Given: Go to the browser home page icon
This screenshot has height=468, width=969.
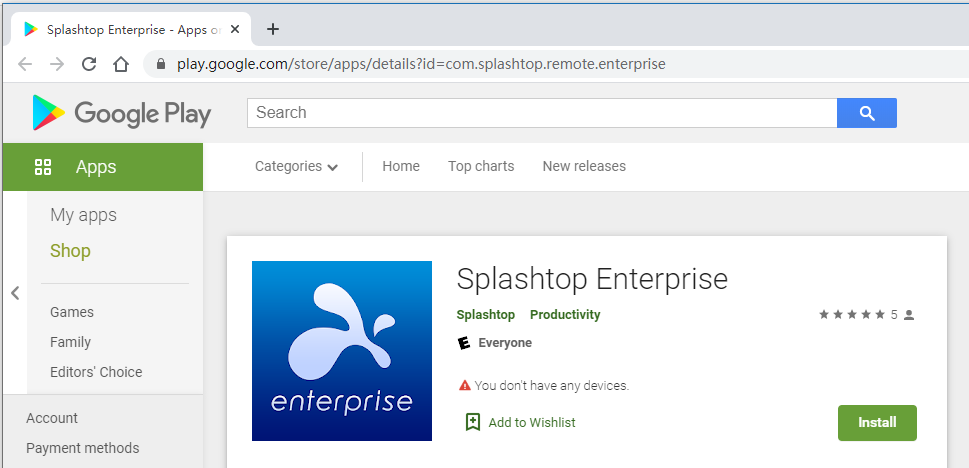Looking at the screenshot, I should [x=121, y=64].
